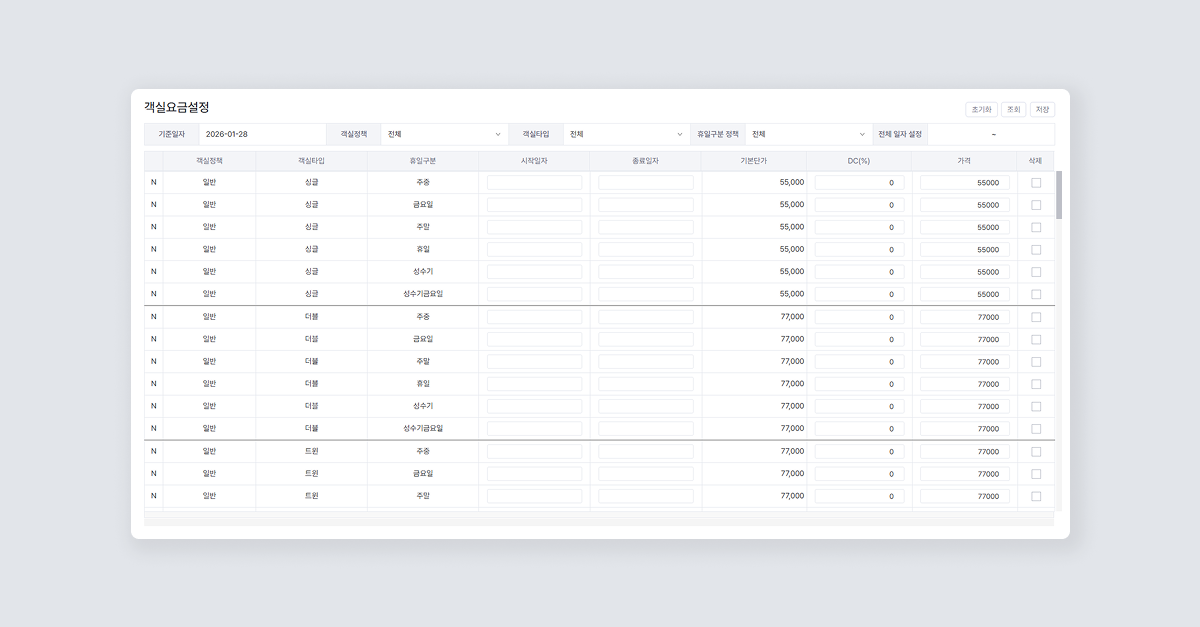This screenshot has height=627, width=1200.
Task: Click the 시작일자 field in 더블 성수기 row
Action: 534,406
